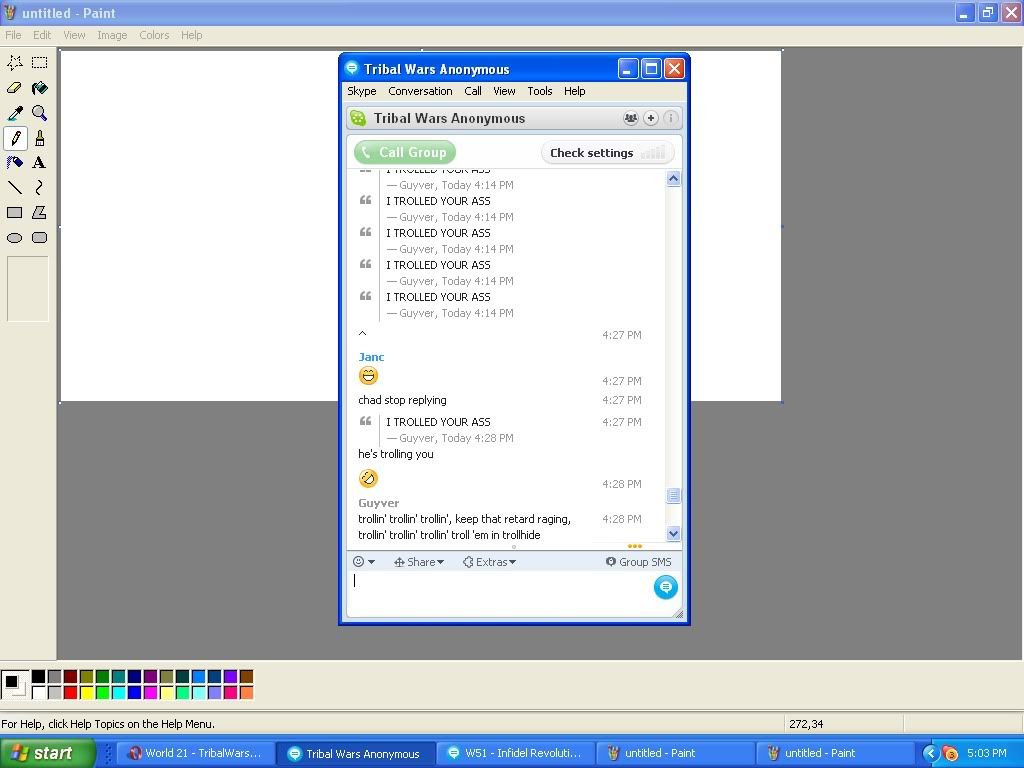This screenshot has width=1024, height=768.
Task: Click the Windows start button
Action: [x=48, y=754]
